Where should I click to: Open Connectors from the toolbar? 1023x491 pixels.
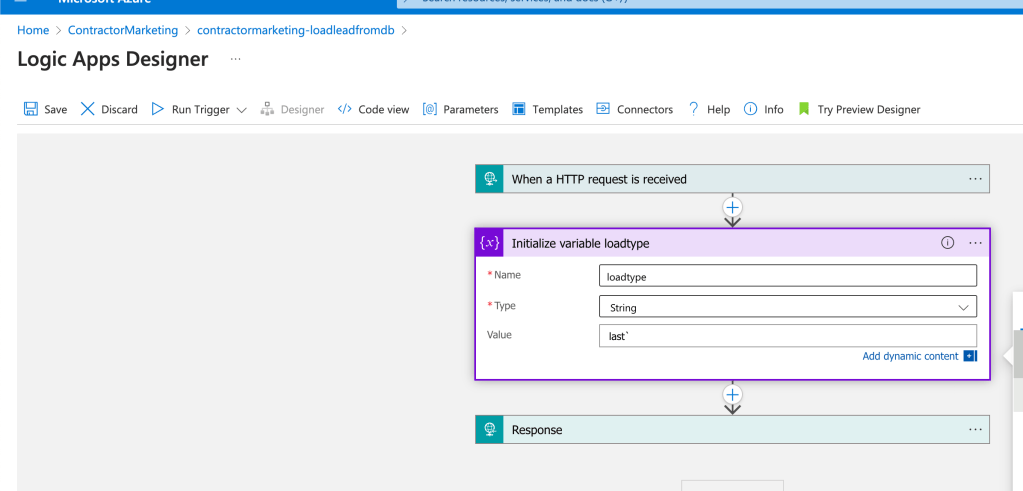pyautogui.click(x=645, y=110)
